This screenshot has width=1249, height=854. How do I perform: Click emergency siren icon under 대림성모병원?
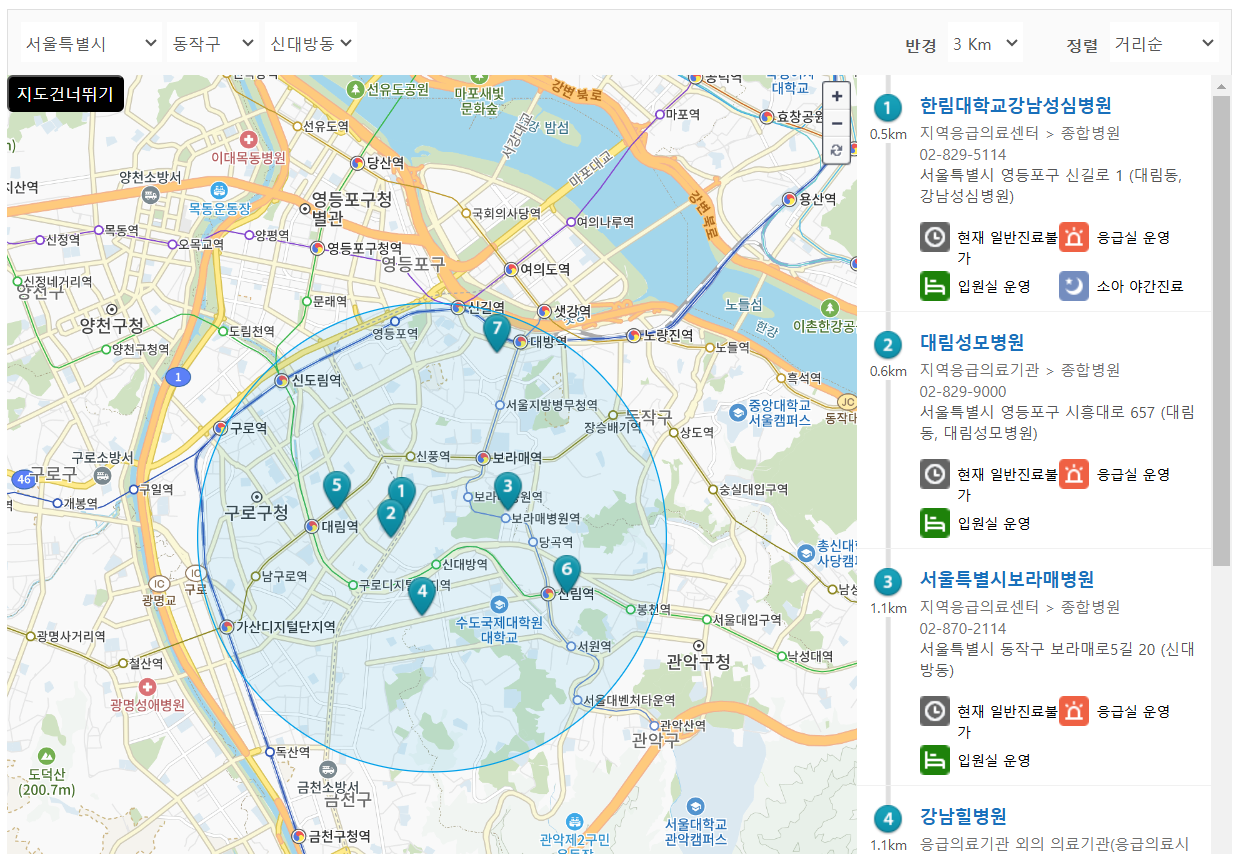click(1074, 475)
